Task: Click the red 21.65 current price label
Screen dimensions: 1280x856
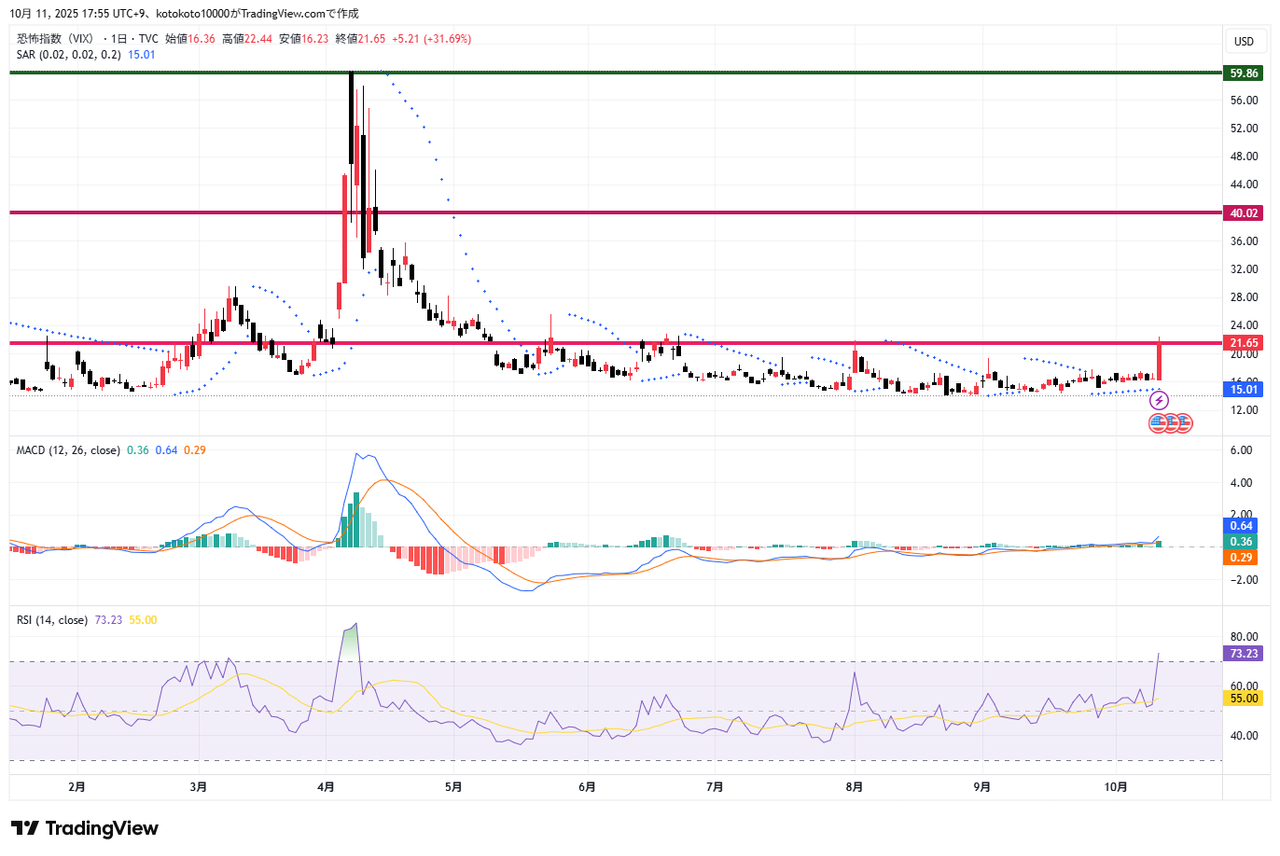Action: 1244,342
